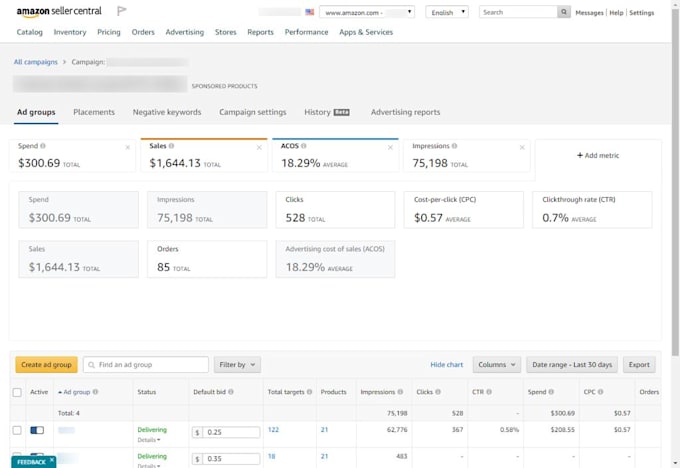Screen dimensions: 680x468
Task: Click info icon in Total targets header
Action: tap(309, 392)
